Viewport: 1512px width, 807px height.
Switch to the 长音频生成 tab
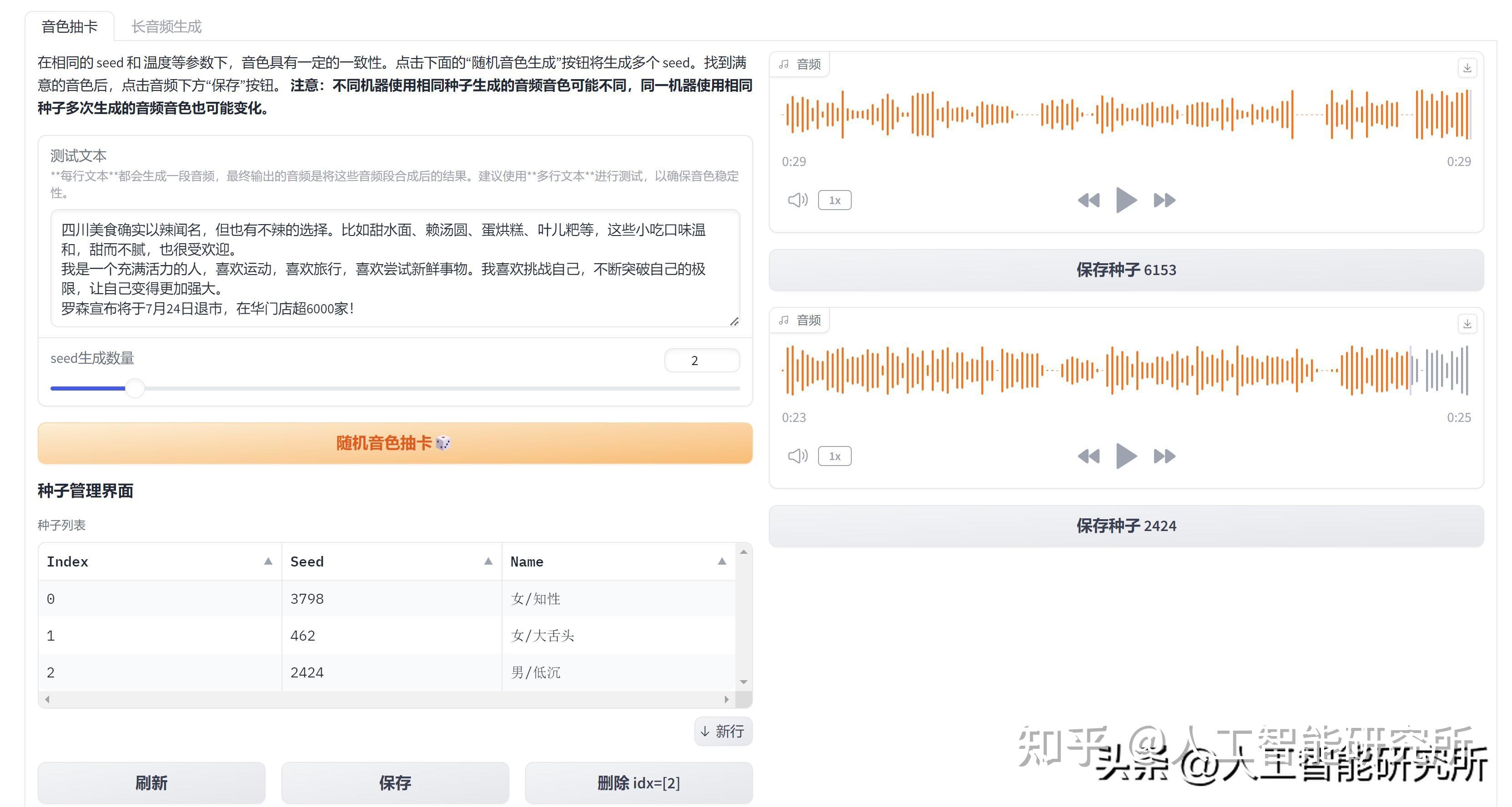(x=166, y=26)
